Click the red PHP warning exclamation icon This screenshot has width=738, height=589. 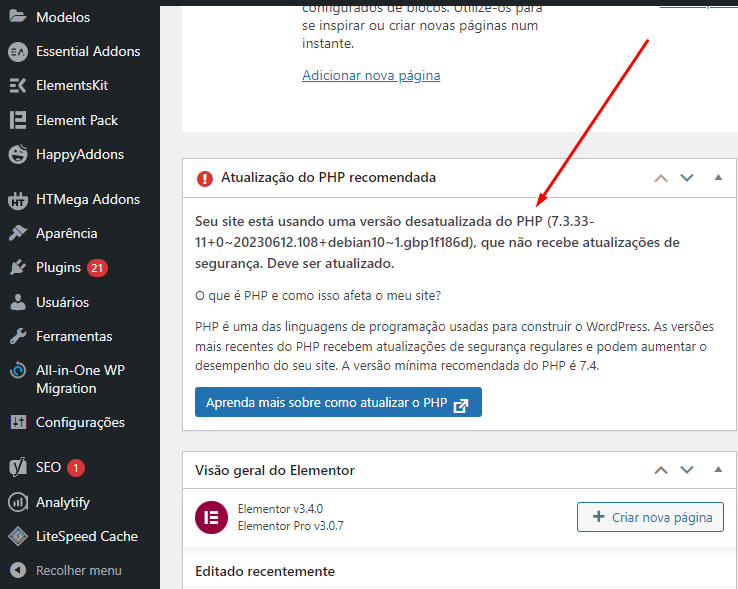(205, 178)
